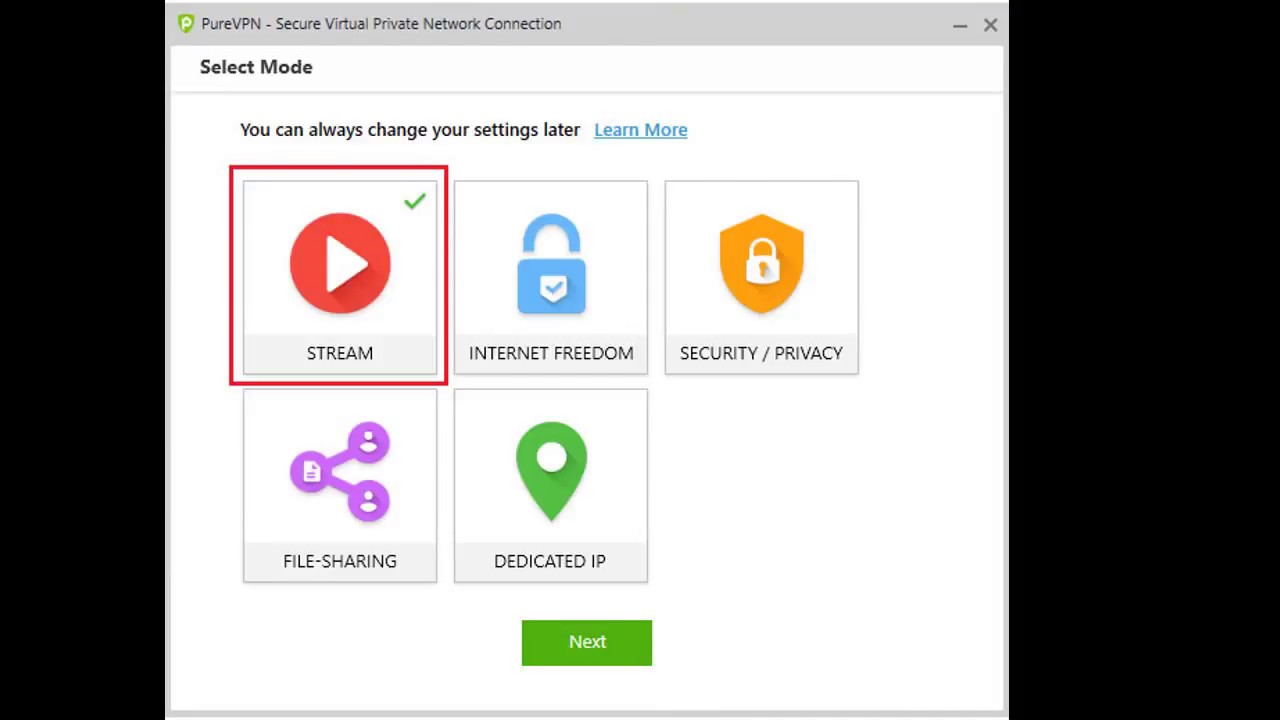The width and height of the screenshot is (1280, 720).
Task: Open the Learn More link
Action: pyautogui.click(x=641, y=130)
